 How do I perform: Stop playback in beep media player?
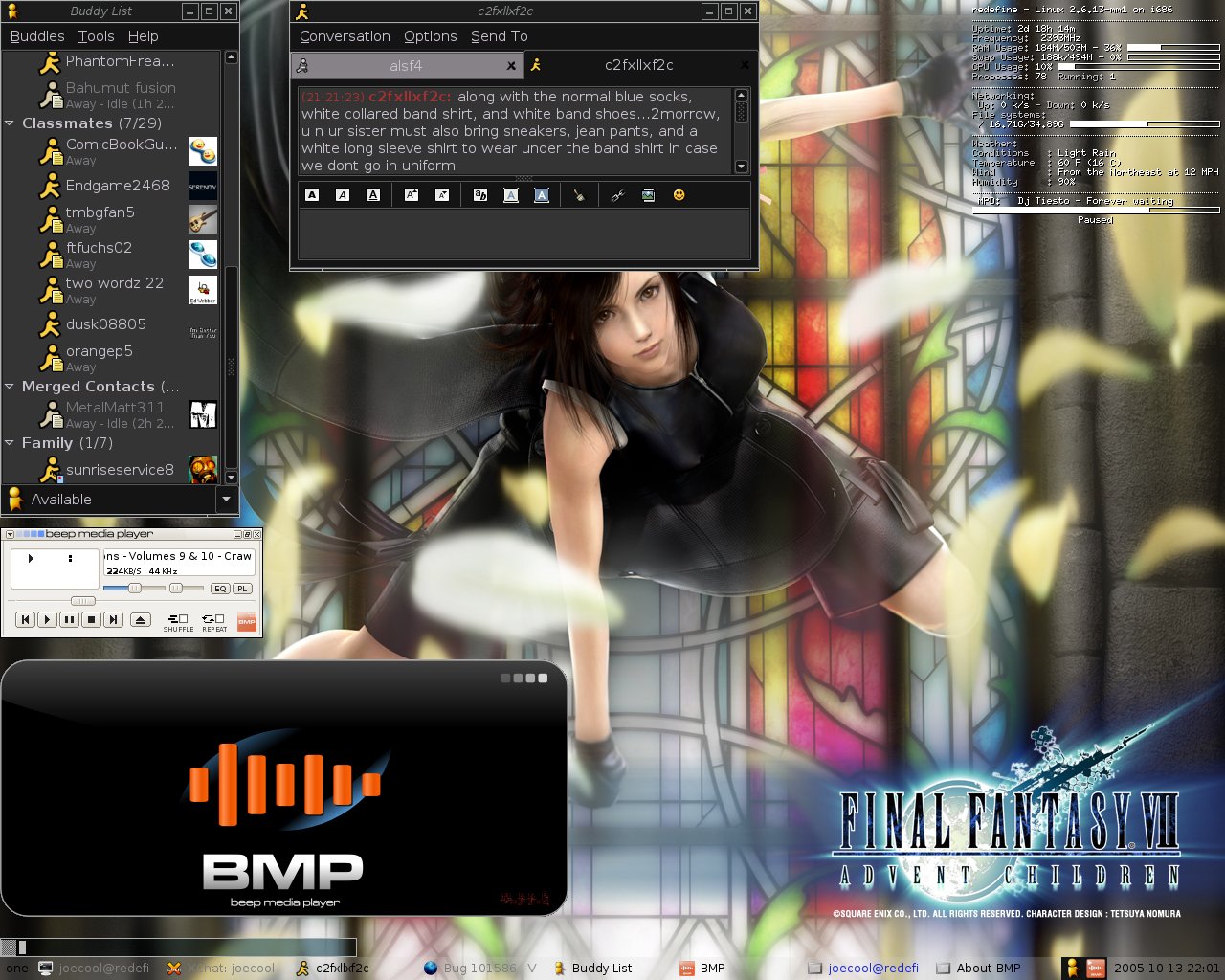coord(91,620)
